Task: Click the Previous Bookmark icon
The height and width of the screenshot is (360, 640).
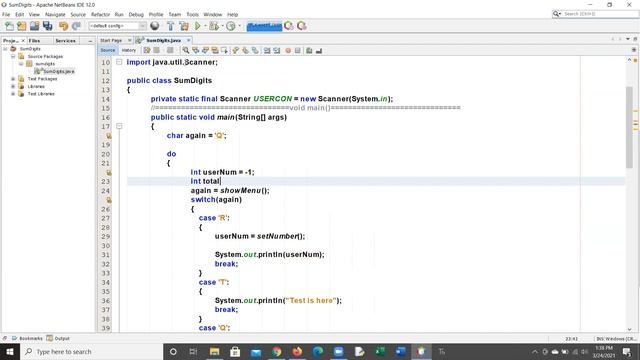Action: tap(236, 50)
